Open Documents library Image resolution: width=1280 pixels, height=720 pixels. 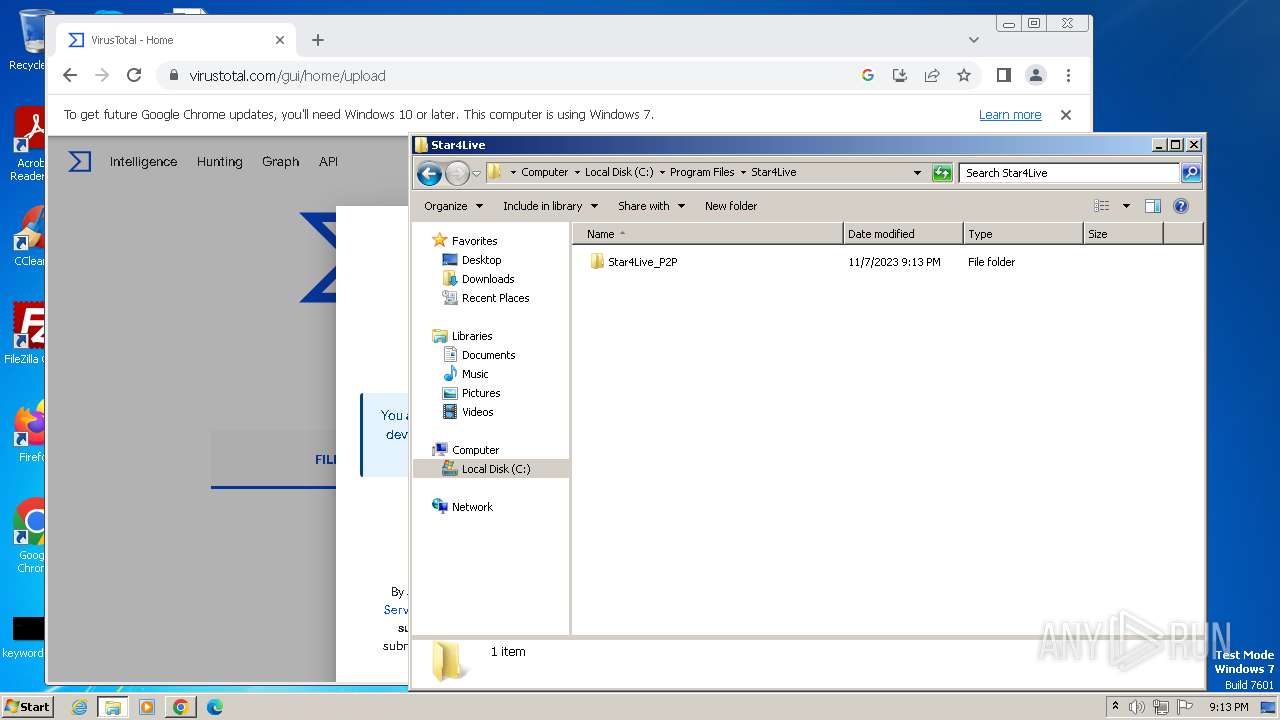coord(488,355)
